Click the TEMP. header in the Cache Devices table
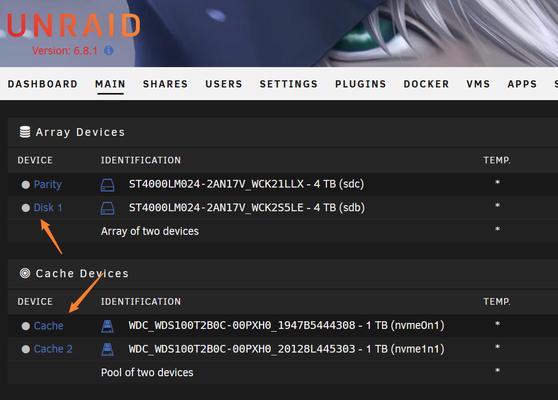 coord(497,302)
